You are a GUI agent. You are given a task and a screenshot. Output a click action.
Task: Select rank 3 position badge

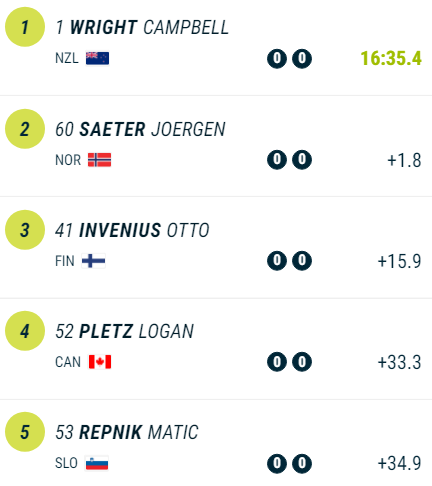(x=25, y=230)
